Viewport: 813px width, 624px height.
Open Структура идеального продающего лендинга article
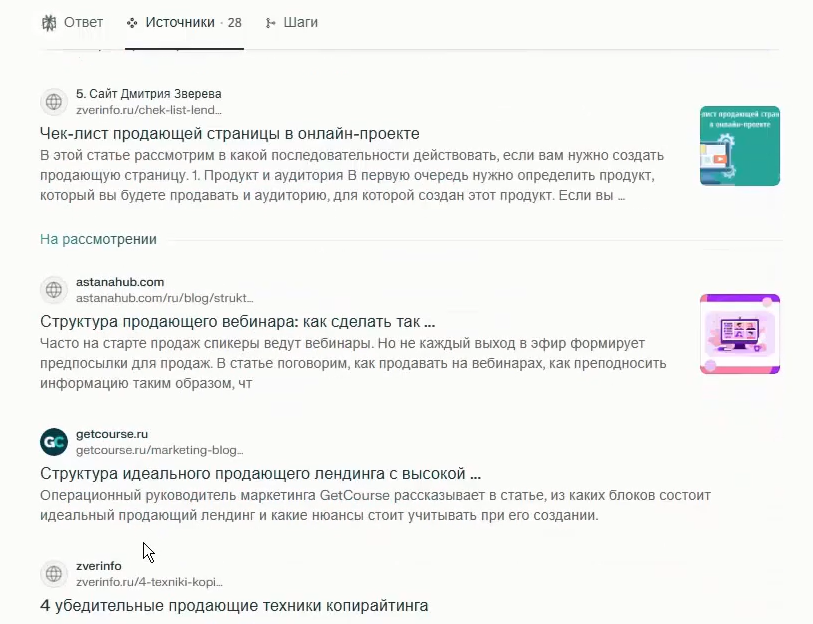pyautogui.click(x=260, y=474)
